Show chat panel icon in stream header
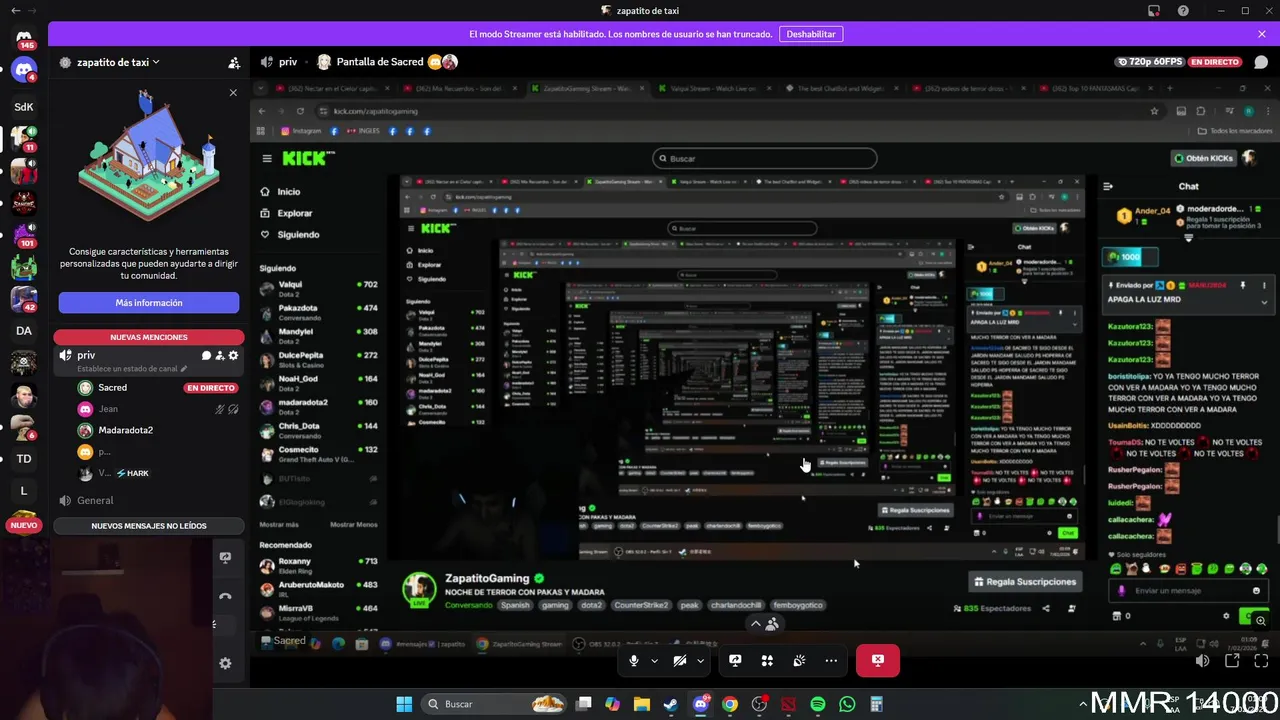The image size is (1280, 720). [1261, 62]
